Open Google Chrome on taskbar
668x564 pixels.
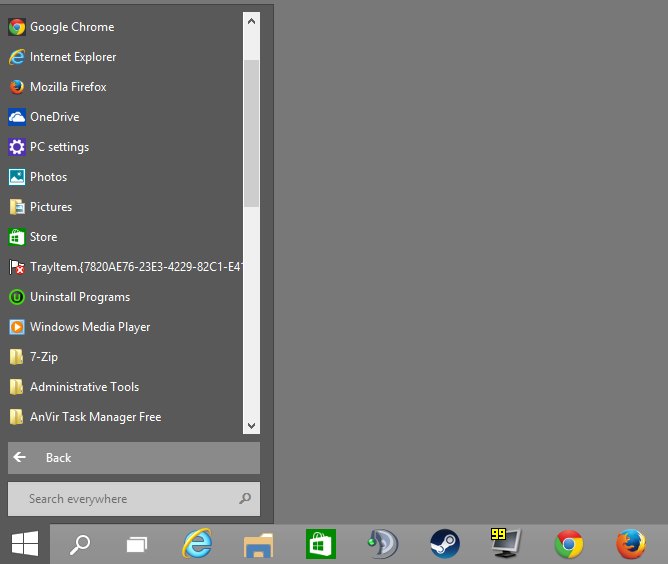569,544
